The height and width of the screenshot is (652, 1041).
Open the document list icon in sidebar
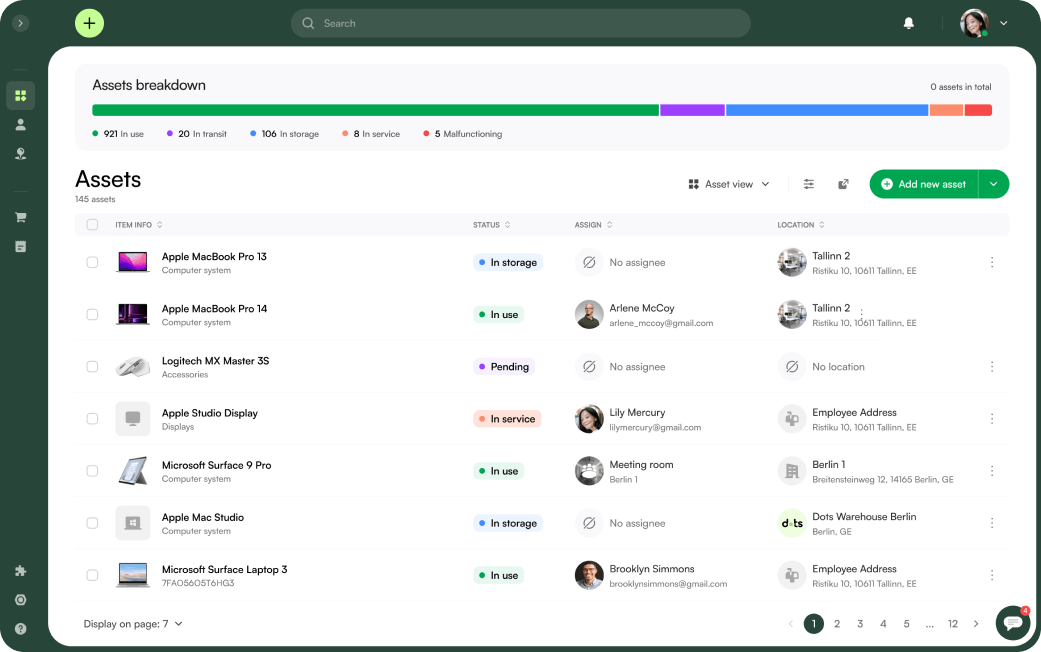click(21, 246)
